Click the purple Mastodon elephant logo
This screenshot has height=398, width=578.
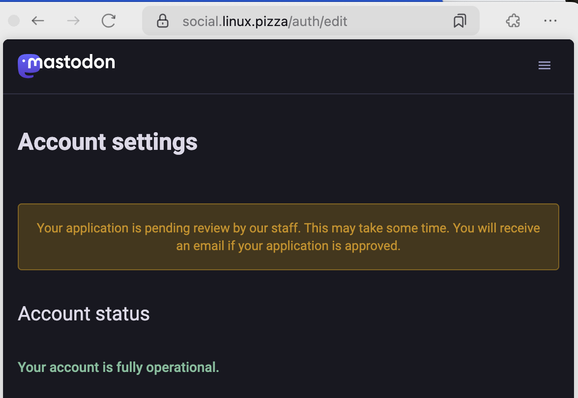[28, 66]
